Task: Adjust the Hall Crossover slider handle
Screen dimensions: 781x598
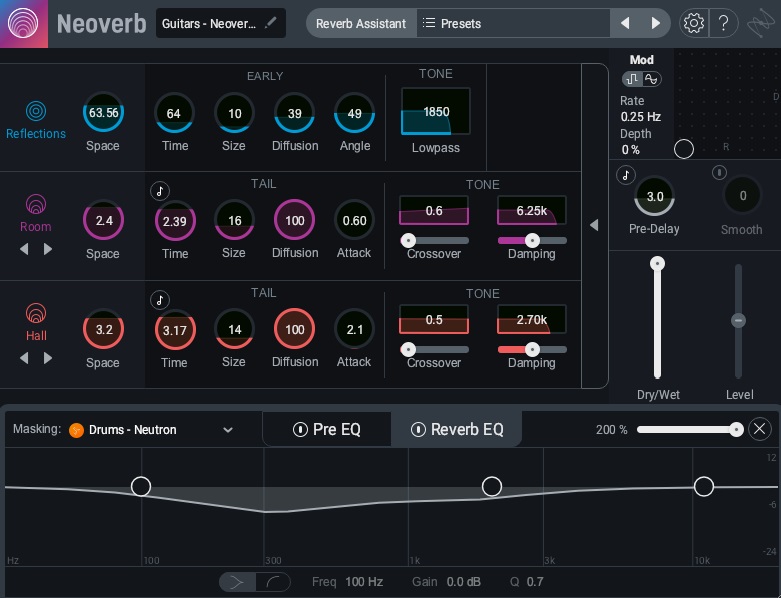Action: pyautogui.click(x=408, y=350)
